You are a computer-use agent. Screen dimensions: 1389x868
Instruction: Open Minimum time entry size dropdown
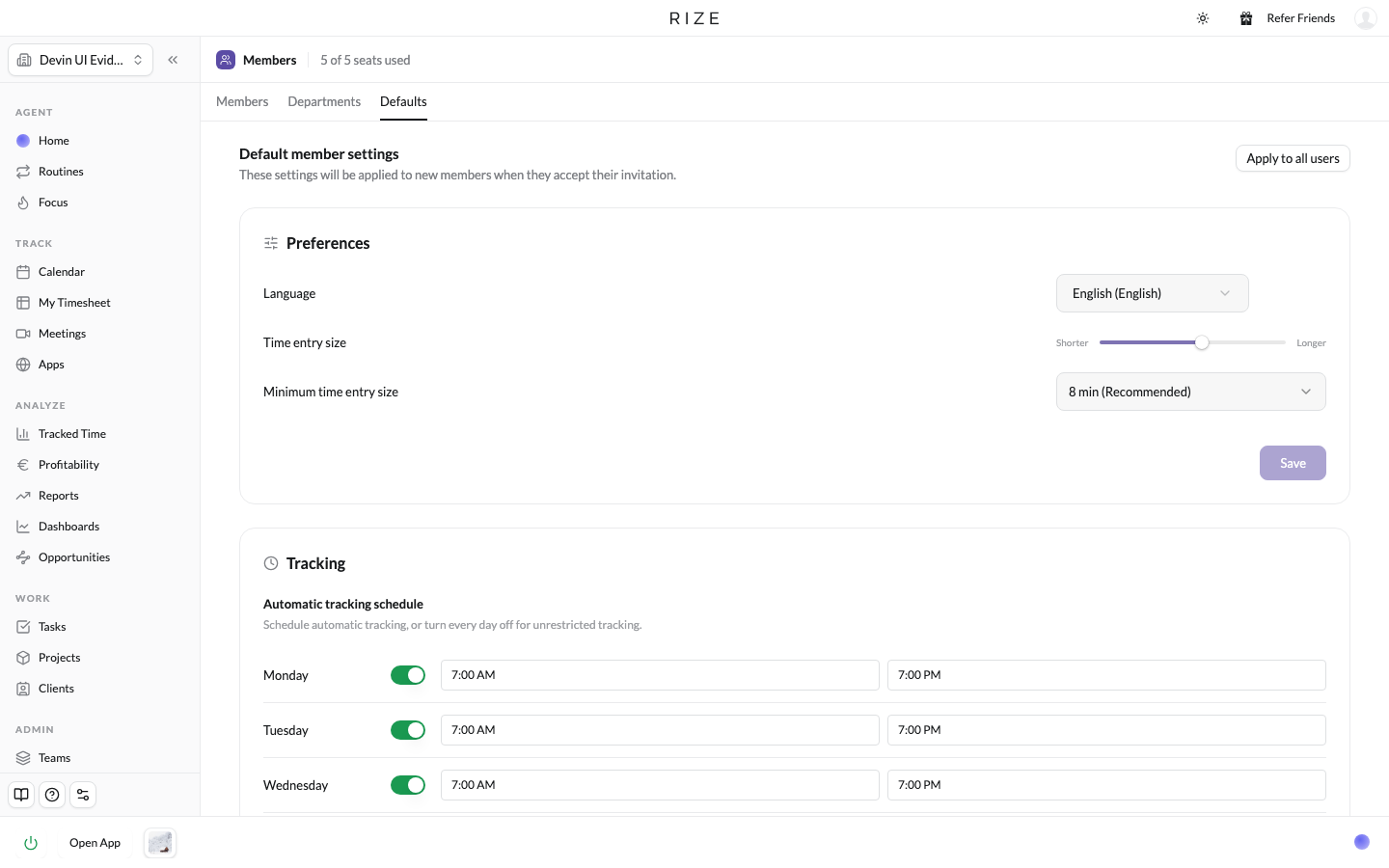click(1191, 392)
